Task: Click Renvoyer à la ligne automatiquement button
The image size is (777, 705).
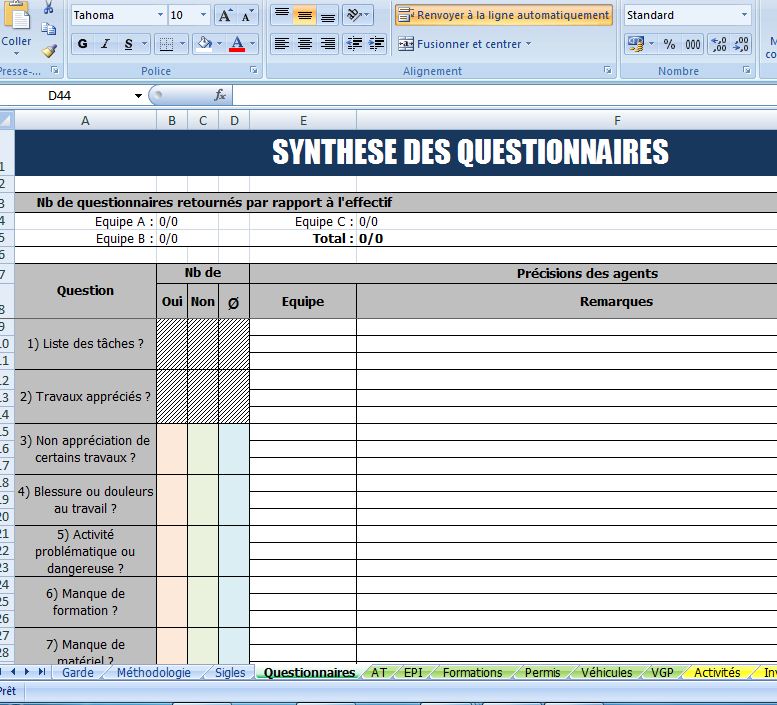Action: tap(504, 15)
